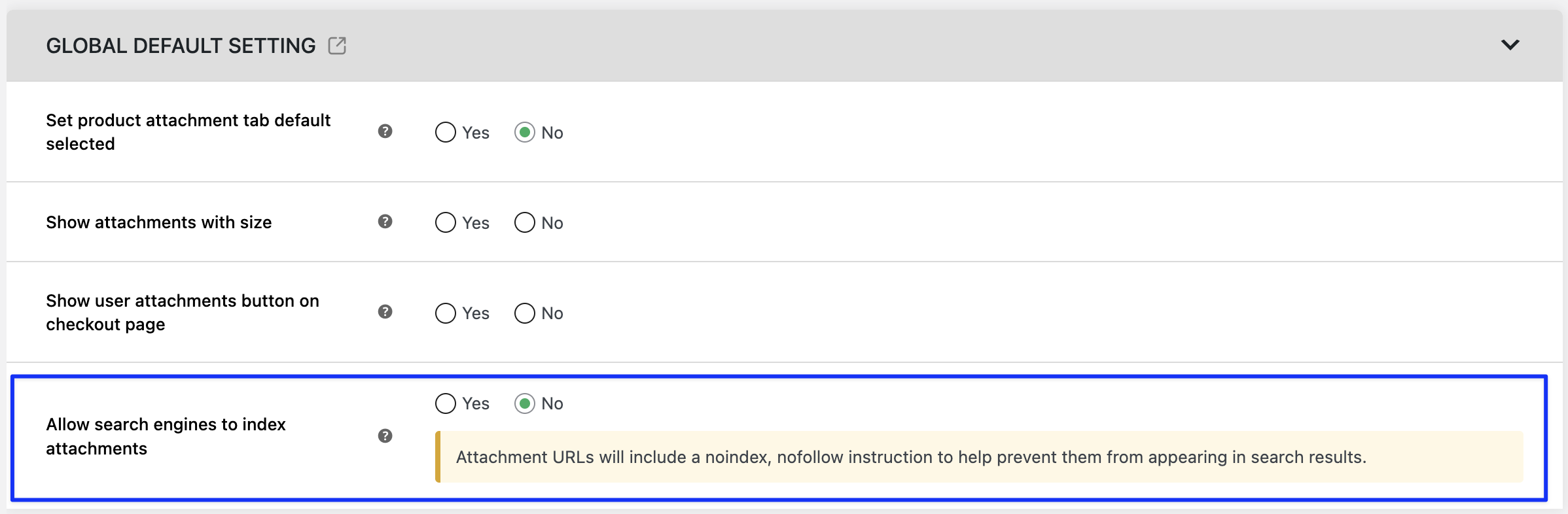Image resolution: width=1568 pixels, height=514 pixels.
Task: Select Yes for user attachments button on checkout
Action: pyautogui.click(x=446, y=313)
